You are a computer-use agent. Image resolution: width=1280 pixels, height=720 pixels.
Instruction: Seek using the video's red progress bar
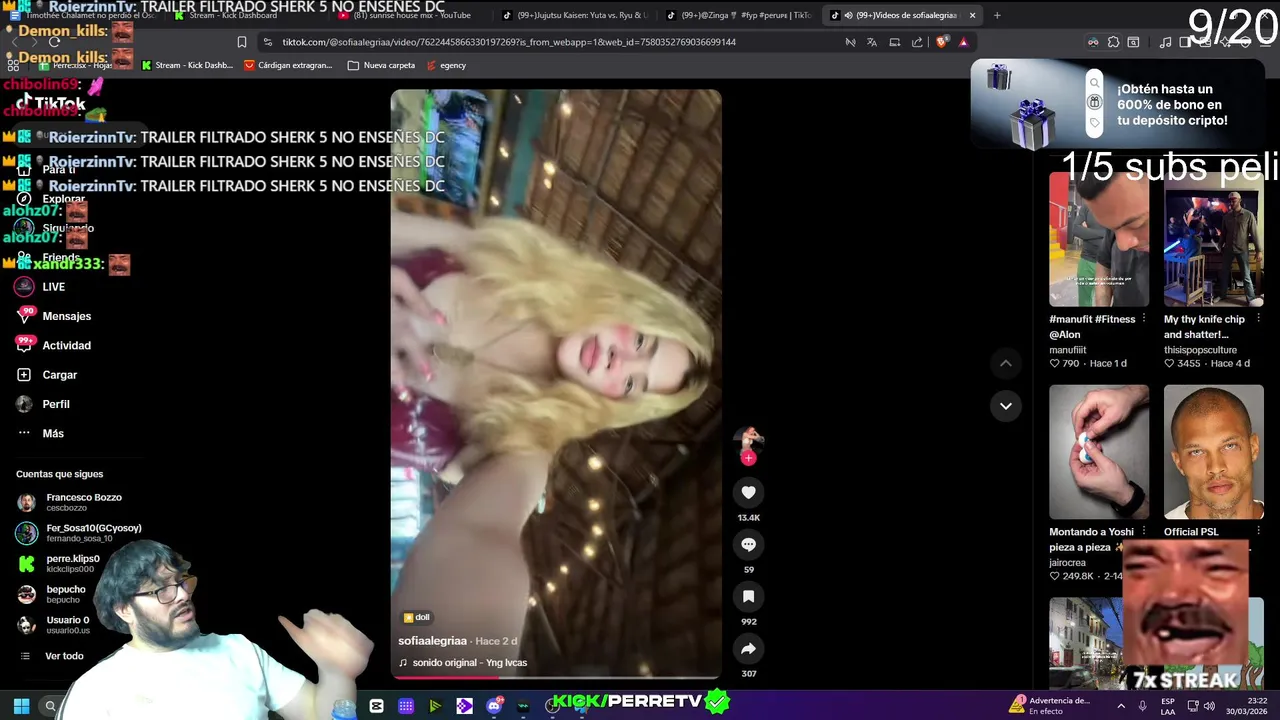(555, 677)
